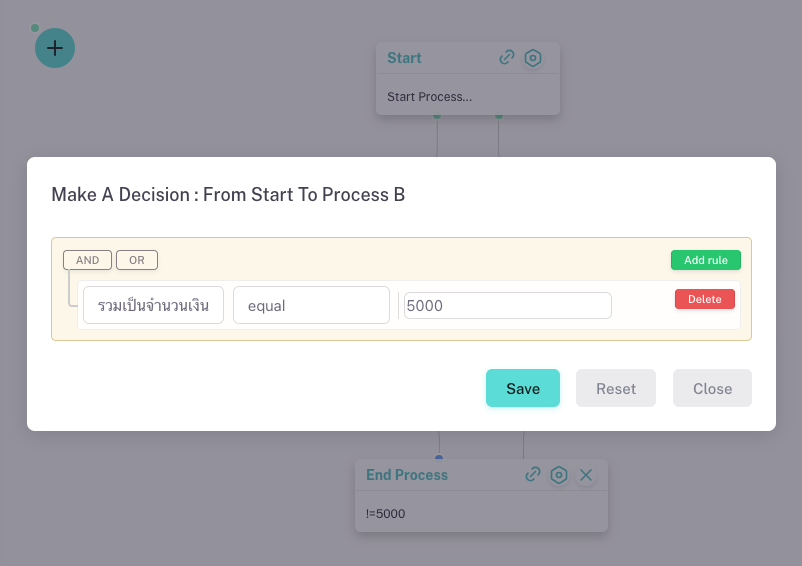Open the Start node settings hexagon icon
The width and height of the screenshot is (802, 566).
[x=534, y=58]
